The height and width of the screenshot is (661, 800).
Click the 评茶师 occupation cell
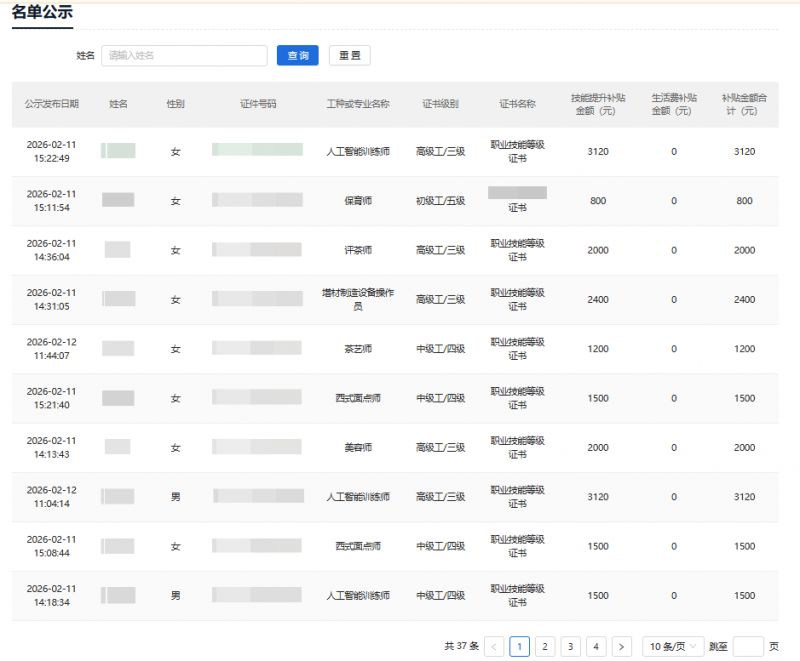[358, 250]
